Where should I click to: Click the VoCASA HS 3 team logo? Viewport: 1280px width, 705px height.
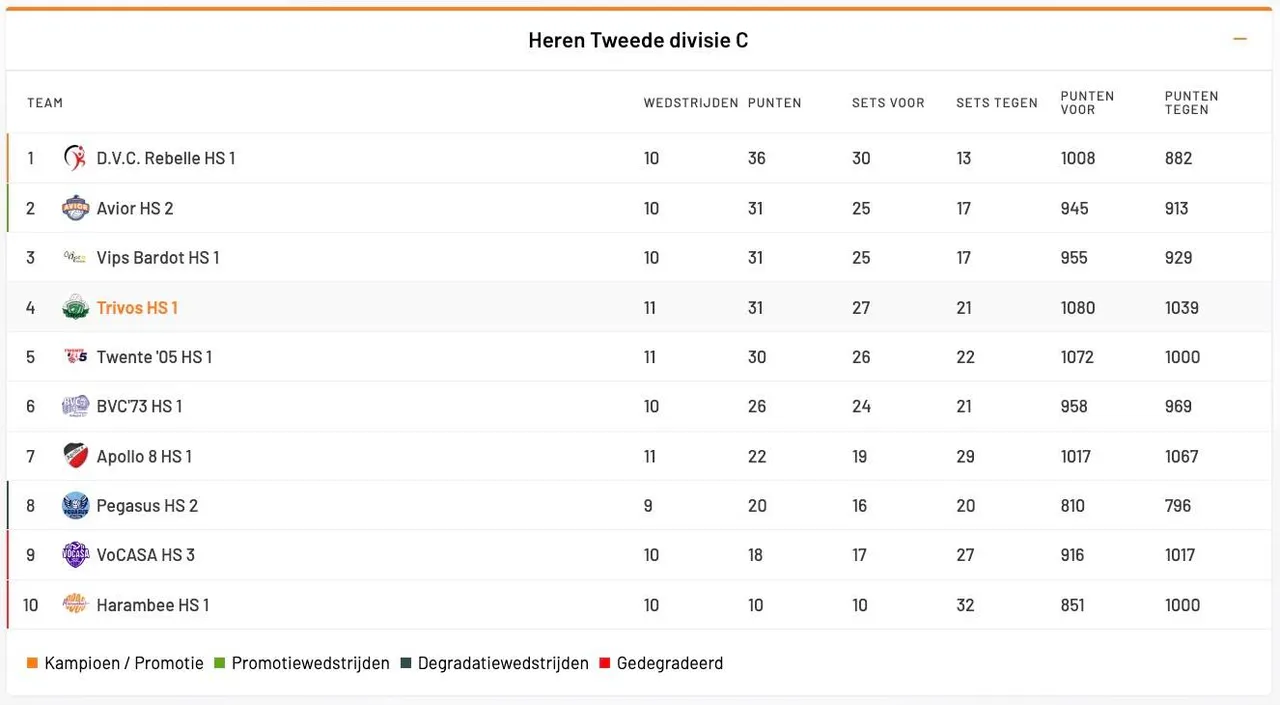click(x=75, y=555)
